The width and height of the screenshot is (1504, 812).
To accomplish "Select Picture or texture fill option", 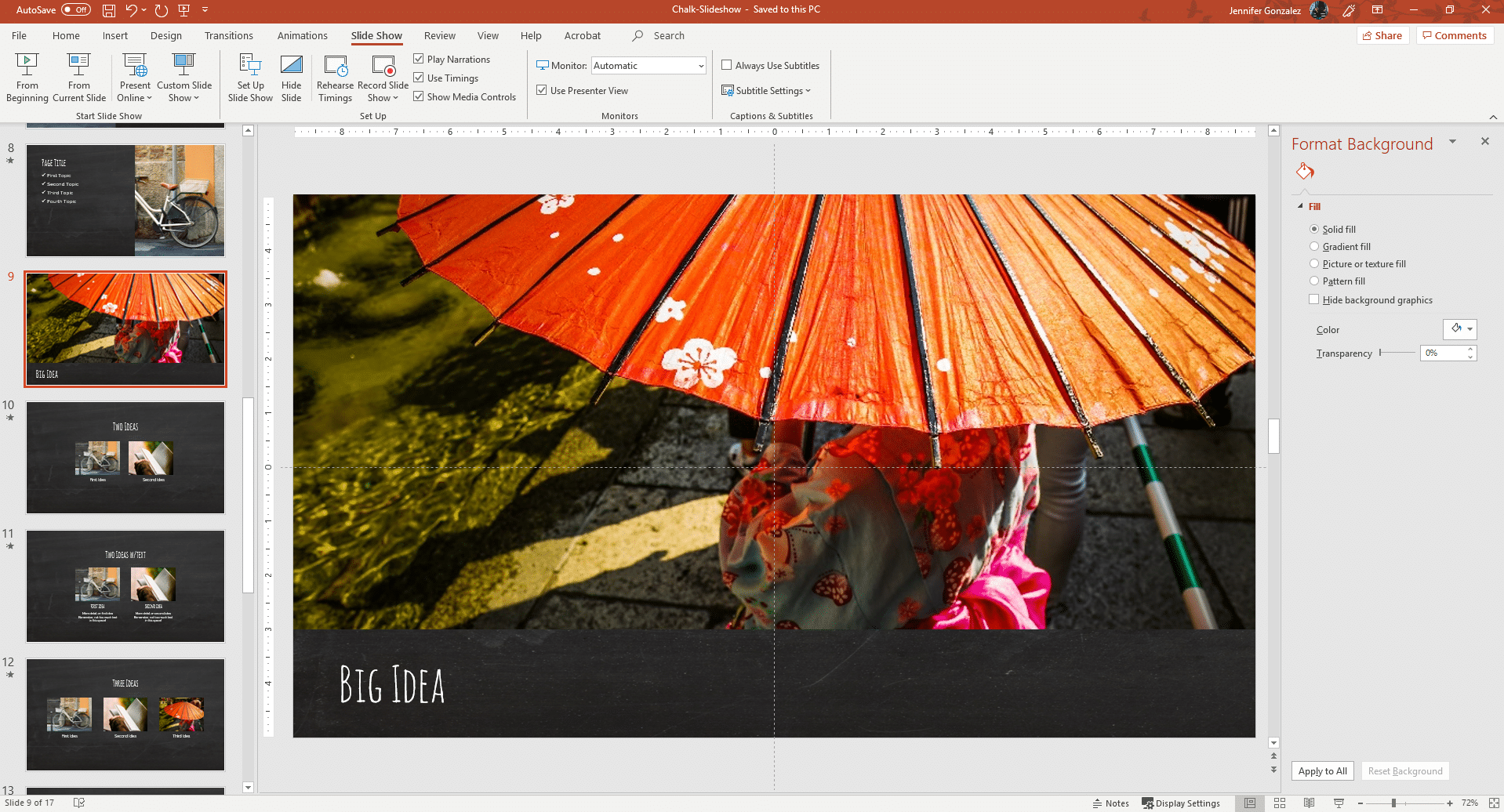I will (1314, 264).
